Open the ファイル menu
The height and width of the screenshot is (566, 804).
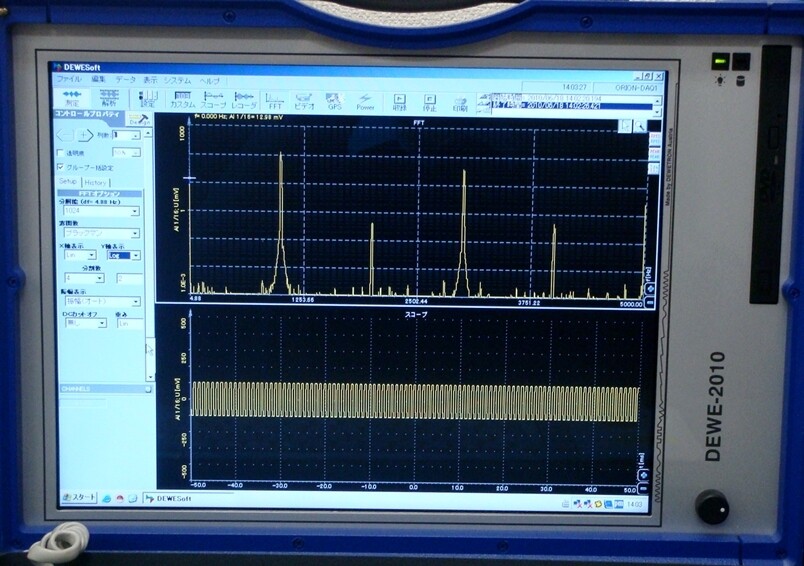point(69,79)
